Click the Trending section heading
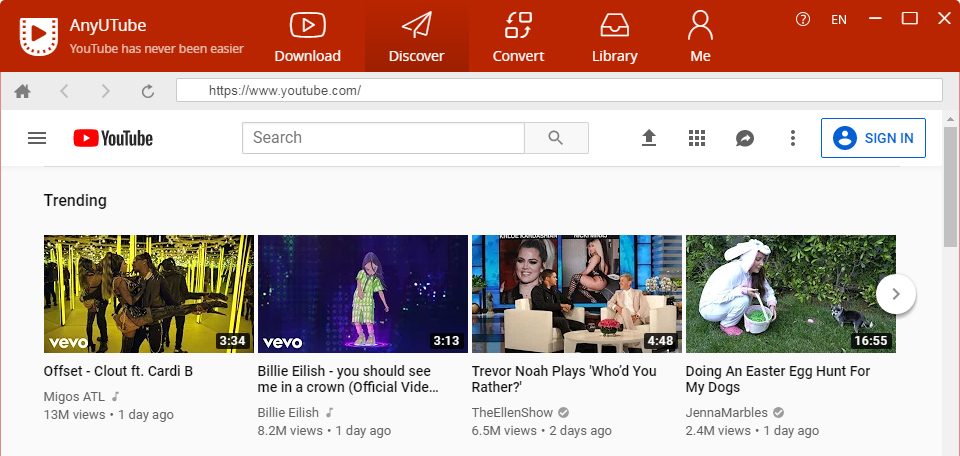Image resolution: width=960 pixels, height=456 pixels. (75, 200)
